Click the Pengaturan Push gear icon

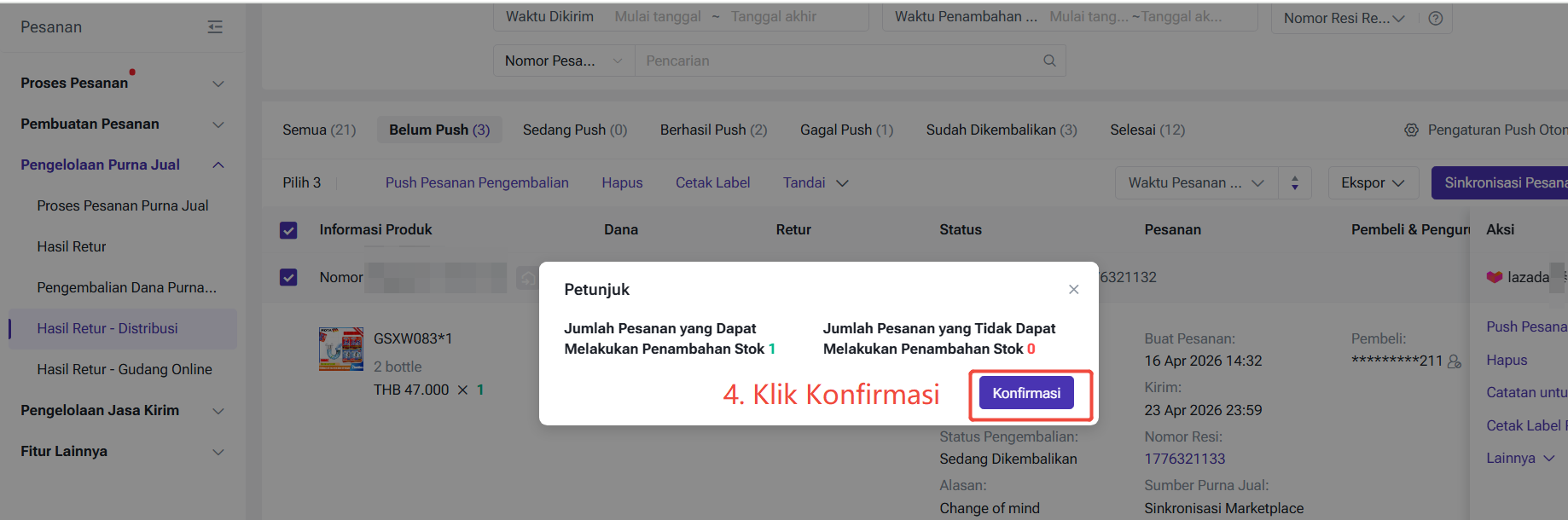tap(1411, 130)
